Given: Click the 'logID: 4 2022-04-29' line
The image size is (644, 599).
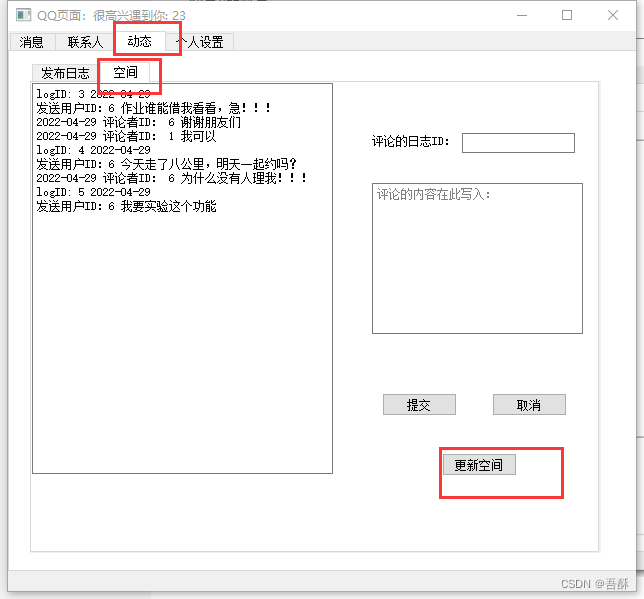Looking at the screenshot, I should point(93,150).
